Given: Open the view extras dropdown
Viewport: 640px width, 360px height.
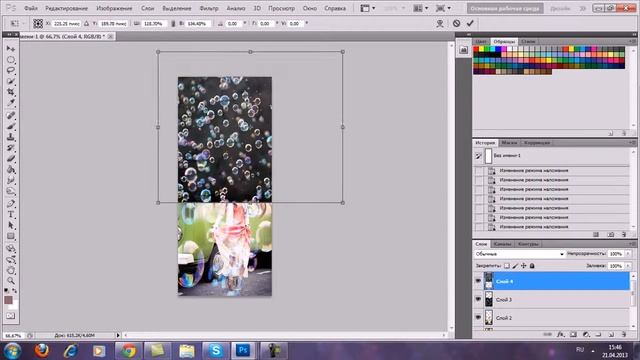Looking at the screenshot, I should 367,8.
